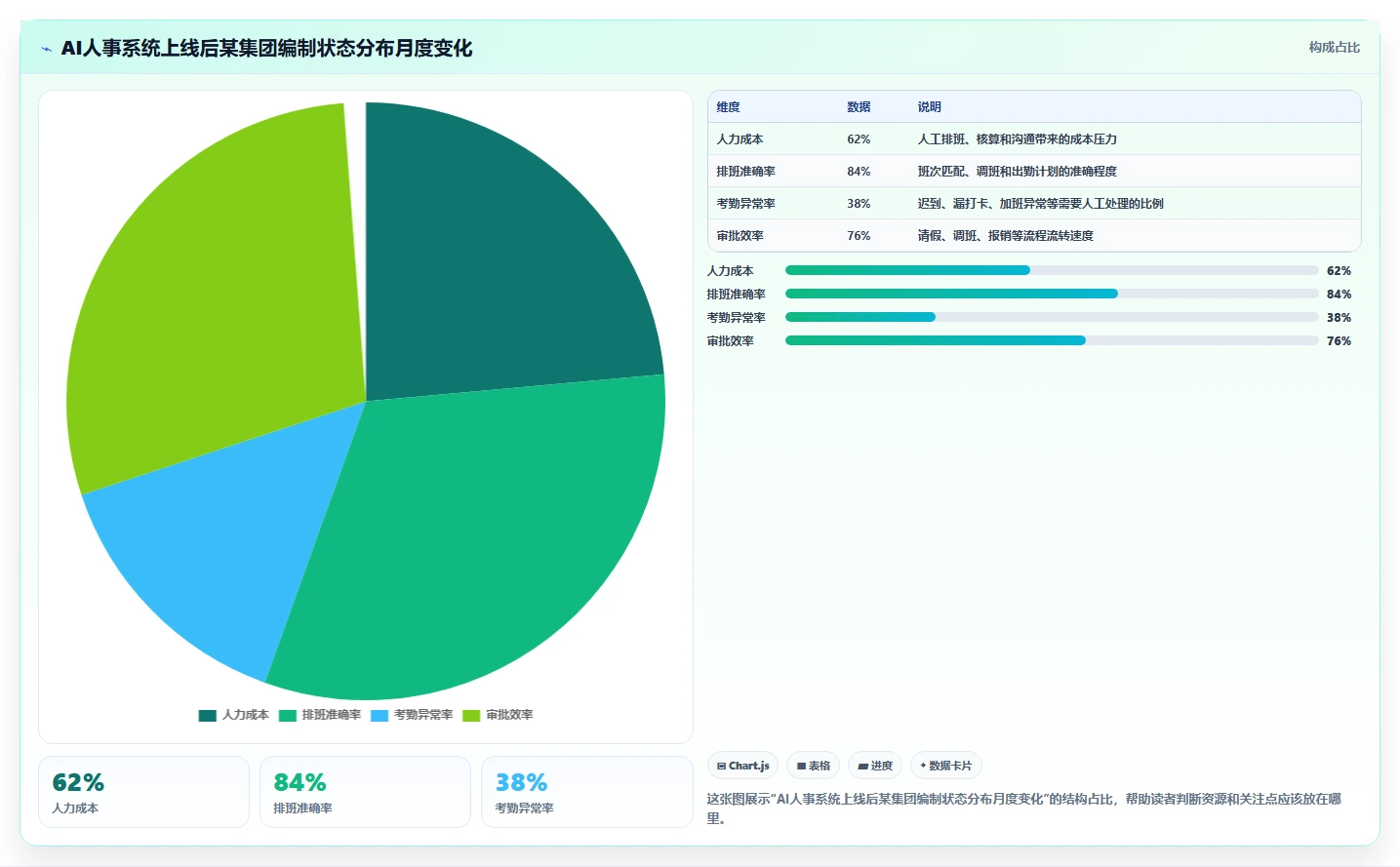Click description 迟到、漏打卡、加班异常等需要人工处理的比例
Image resolution: width=1400 pixels, height=867 pixels.
pyautogui.click(x=1040, y=204)
